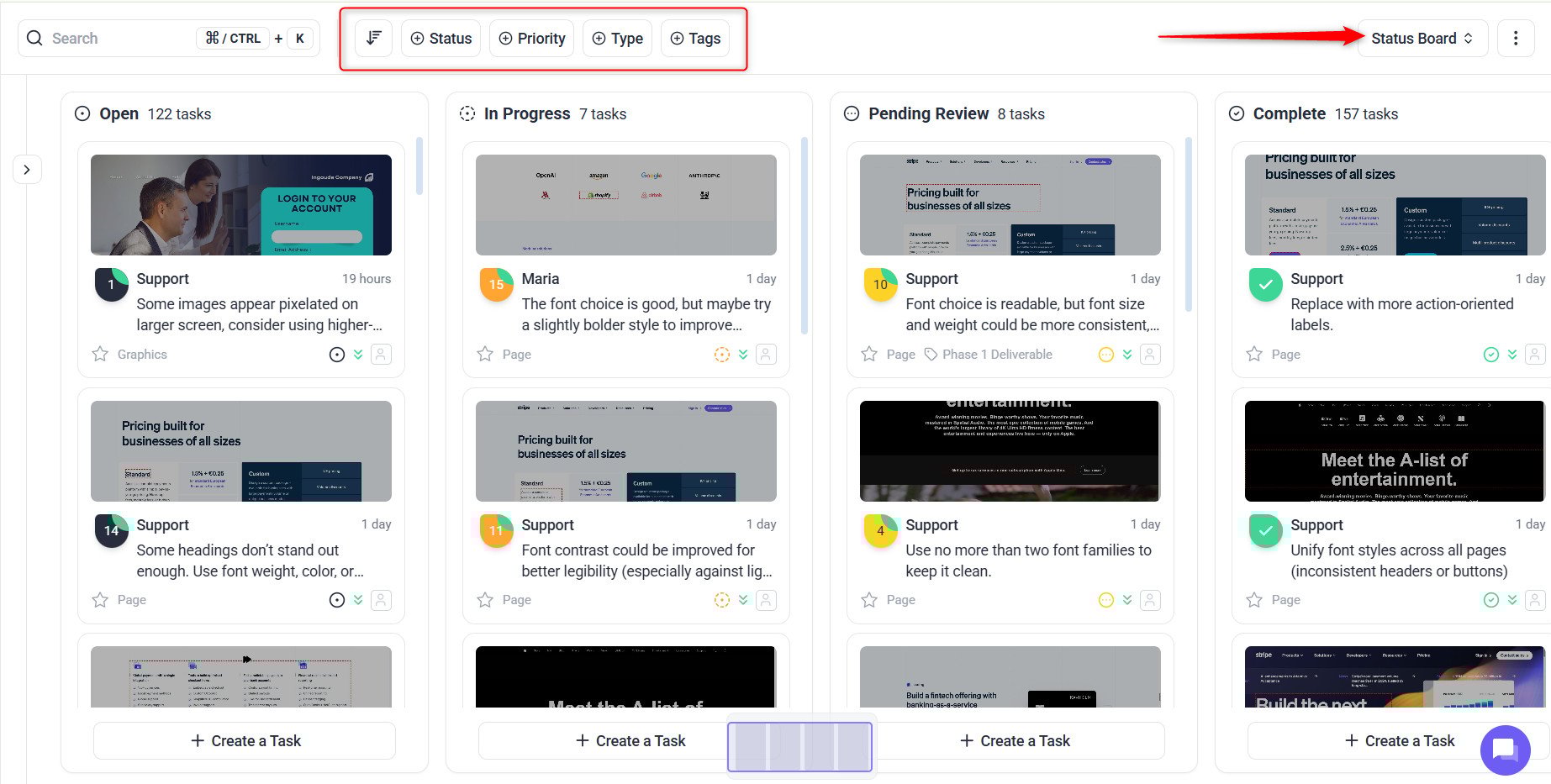The height and width of the screenshot is (784, 1551).
Task: Click the horizontal board minimap navigator
Action: [x=799, y=746]
